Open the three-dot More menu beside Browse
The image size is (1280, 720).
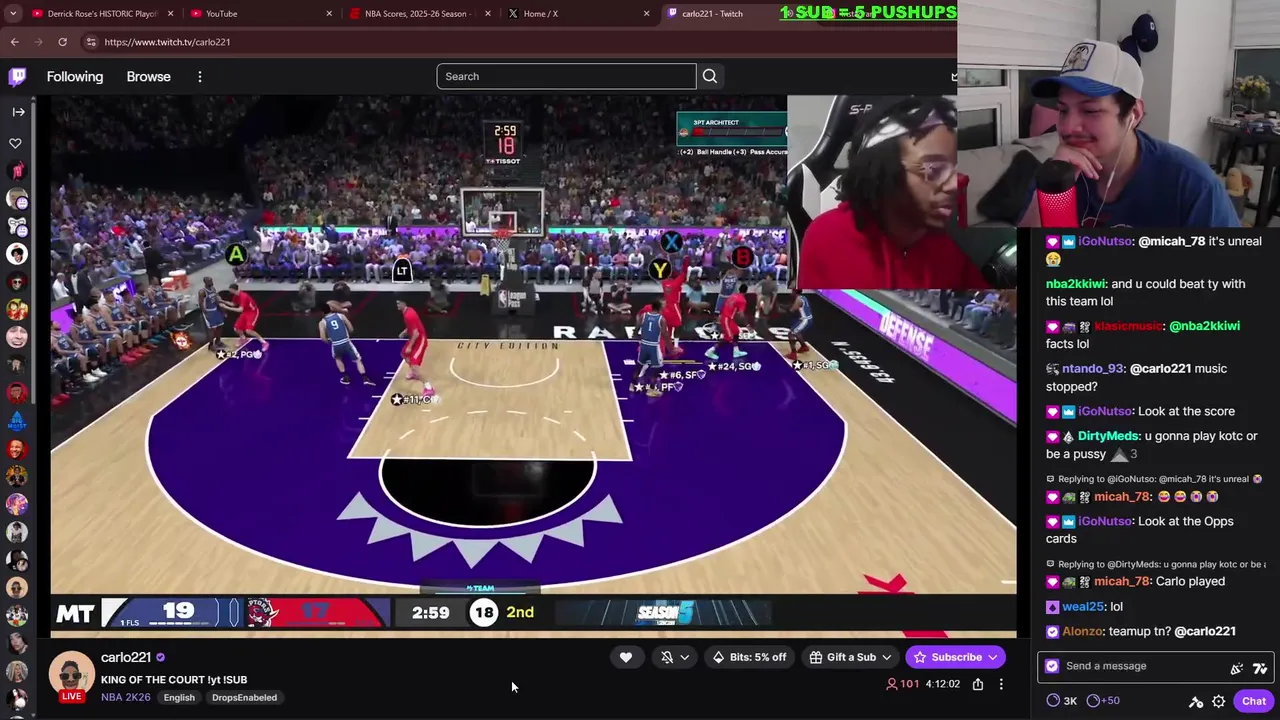pyautogui.click(x=200, y=77)
